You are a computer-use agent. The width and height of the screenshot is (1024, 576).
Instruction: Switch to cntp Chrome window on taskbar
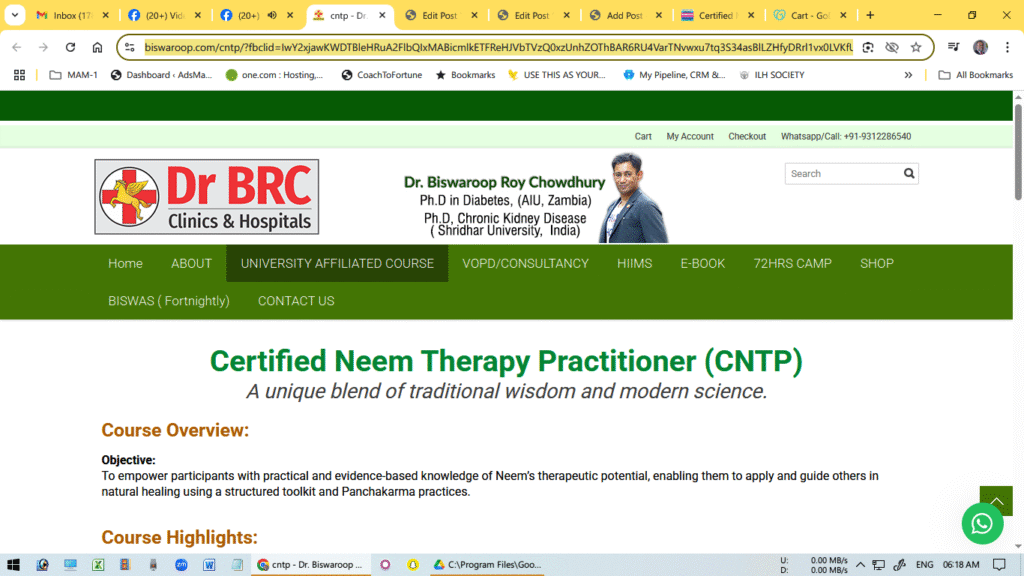[311, 565]
